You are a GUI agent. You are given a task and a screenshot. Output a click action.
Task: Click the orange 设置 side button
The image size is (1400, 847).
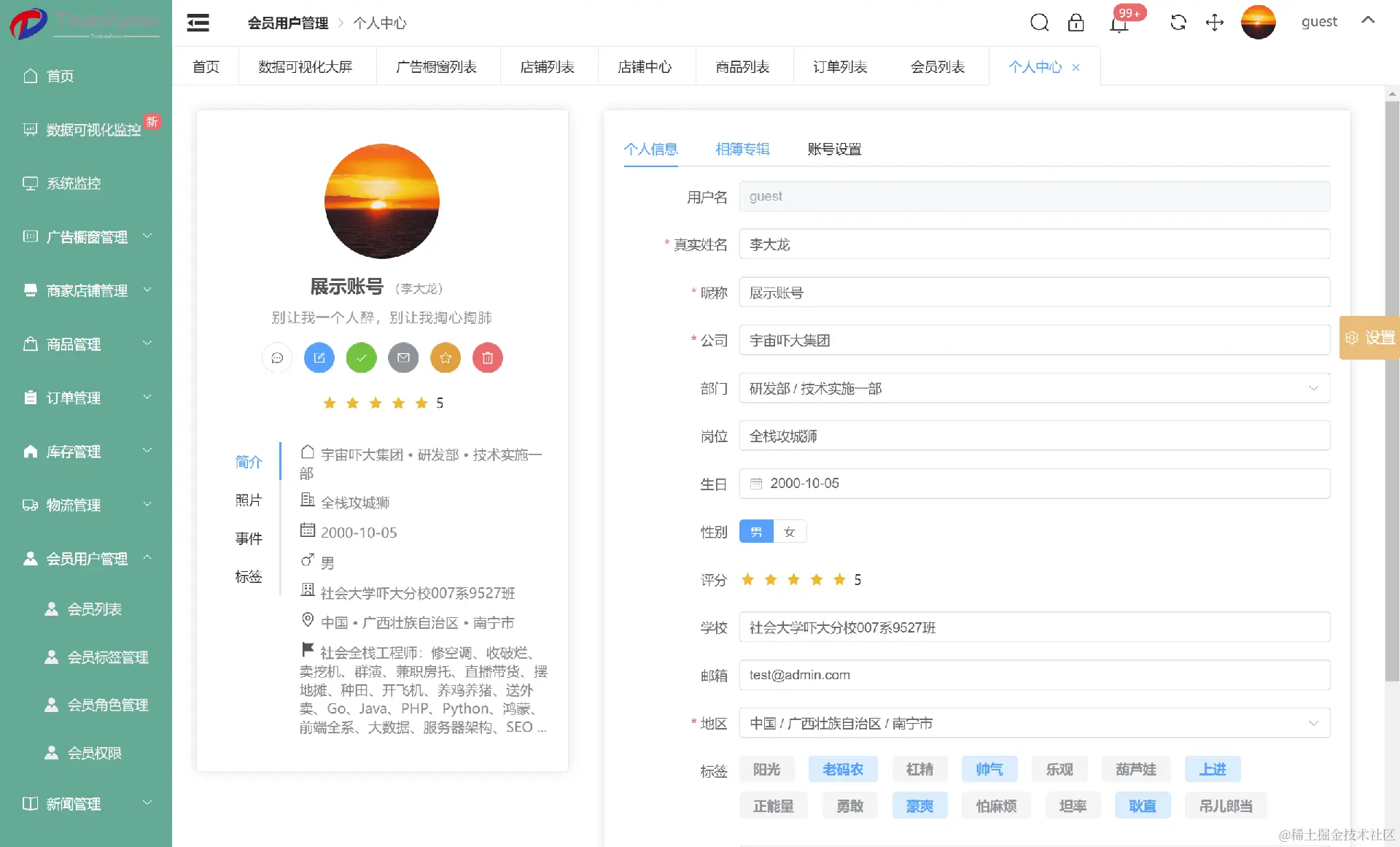1370,338
